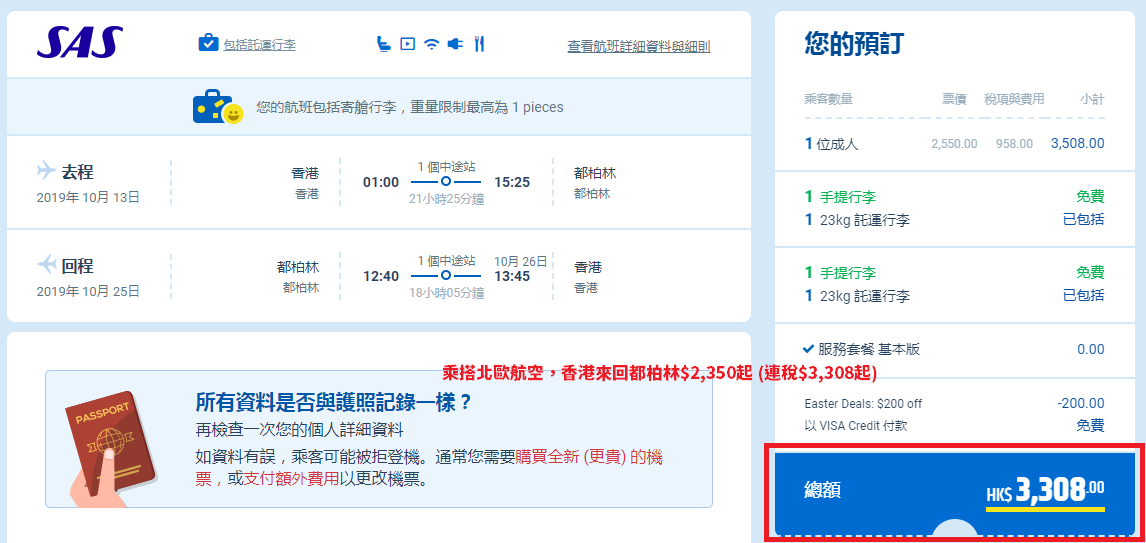Click taxes value 958.00
The height and width of the screenshot is (543, 1146).
click(1014, 144)
